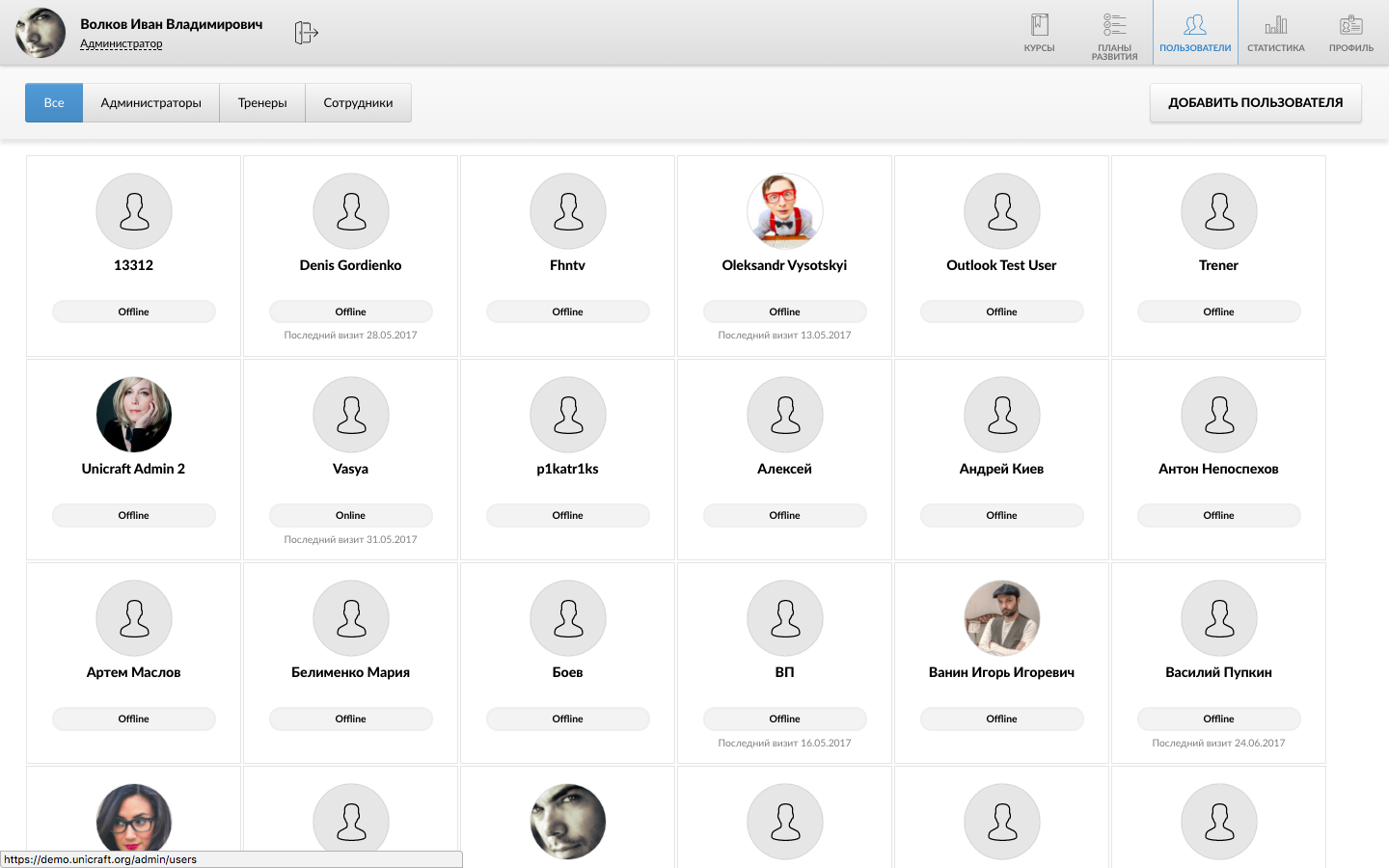Screen dimensions: 1389x868
Task: Click Oleksandr Vysotskyi's last visit 13.05.2017 text
Action: pyautogui.click(x=785, y=336)
